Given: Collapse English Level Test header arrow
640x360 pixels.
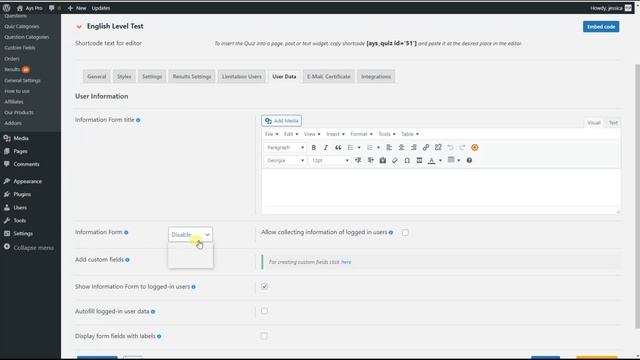Looking at the screenshot, I should click(x=79, y=27).
